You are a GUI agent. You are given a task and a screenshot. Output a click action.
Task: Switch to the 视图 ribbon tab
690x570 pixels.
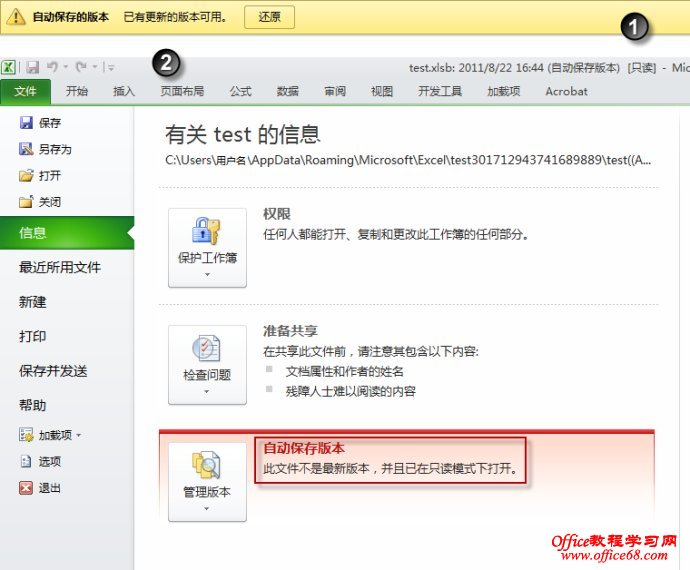(x=382, y=91)
